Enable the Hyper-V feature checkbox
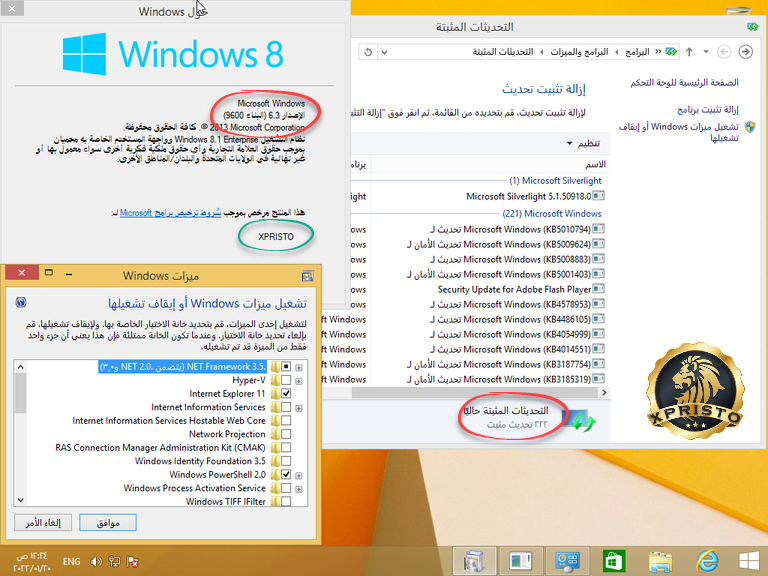Image resolution: width=768 pixels, height=576 pixels. click(x=286, y=380)
